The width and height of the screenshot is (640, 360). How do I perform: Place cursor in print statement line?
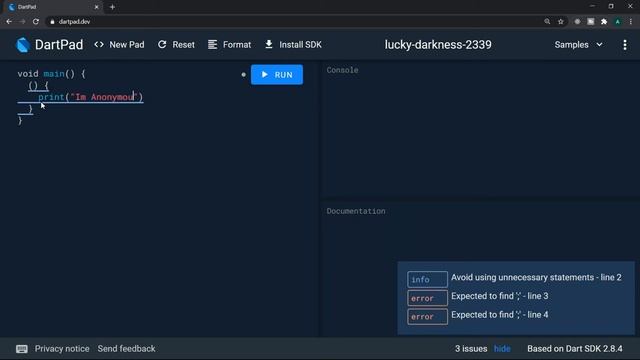91,97
